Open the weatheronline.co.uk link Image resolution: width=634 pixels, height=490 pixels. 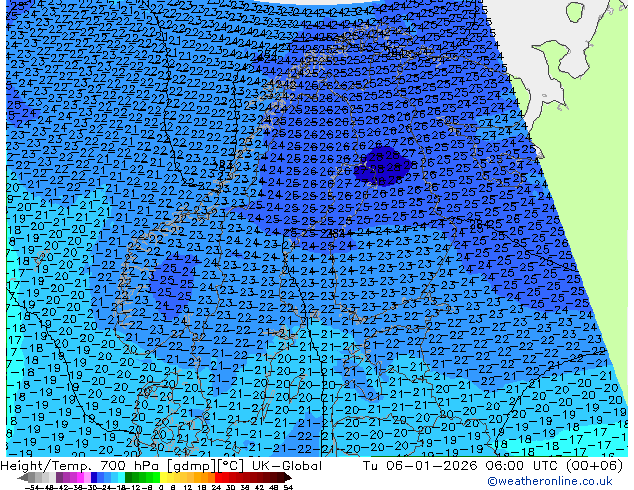pos(550,481)
